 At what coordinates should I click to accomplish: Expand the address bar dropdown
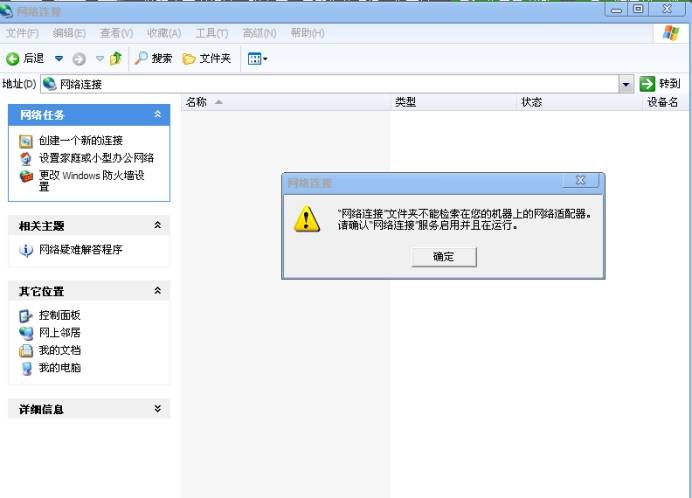(x=626, y=84)
